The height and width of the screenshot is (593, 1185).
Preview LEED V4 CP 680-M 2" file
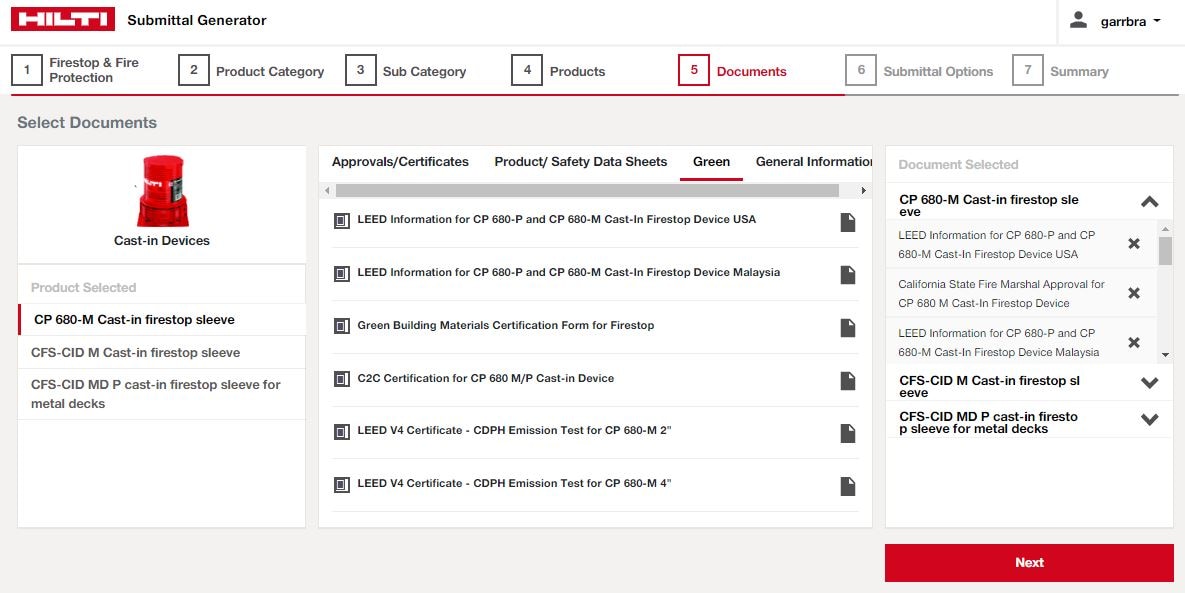coord(848,433)
